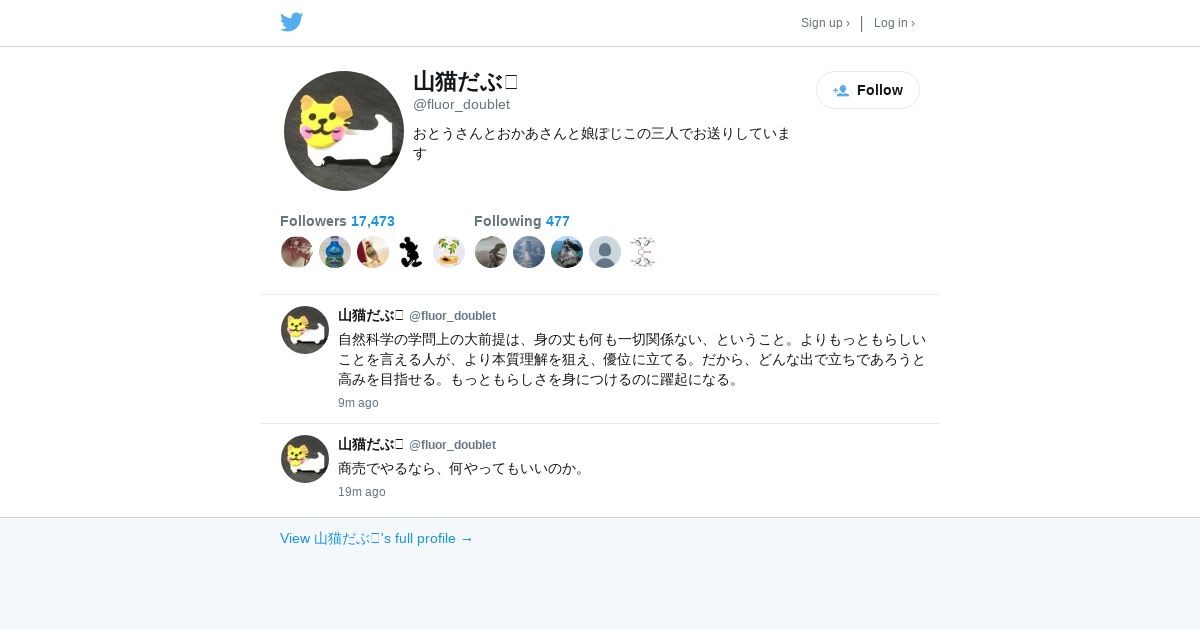
Task: Open the Following 477 list
Action: pyautogui.click(x=522, y=221)
